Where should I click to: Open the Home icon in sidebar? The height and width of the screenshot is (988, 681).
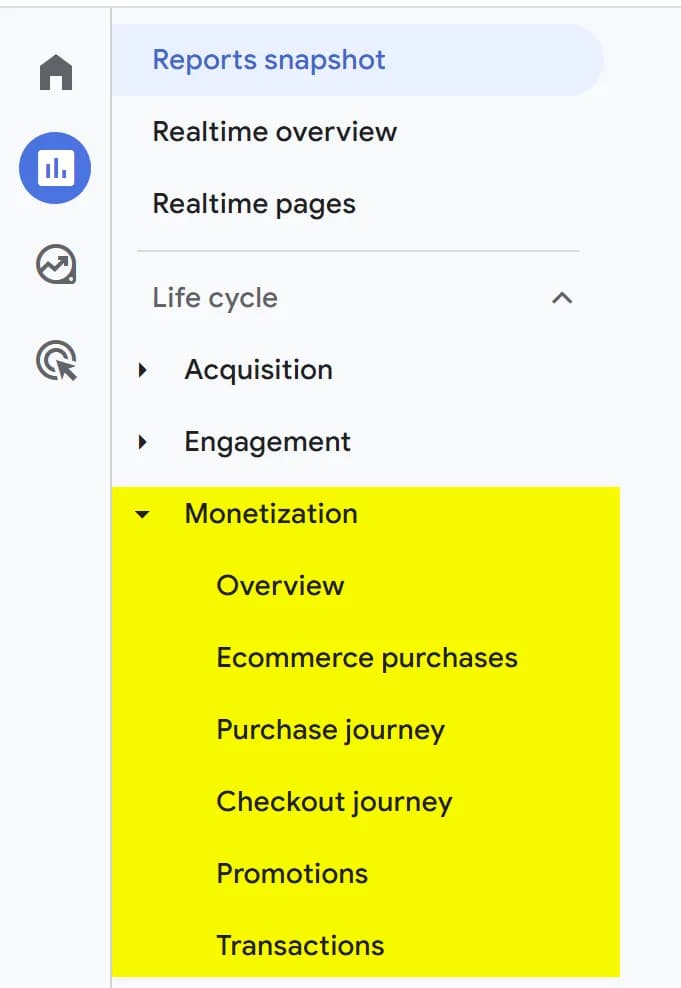click(56, 72)
